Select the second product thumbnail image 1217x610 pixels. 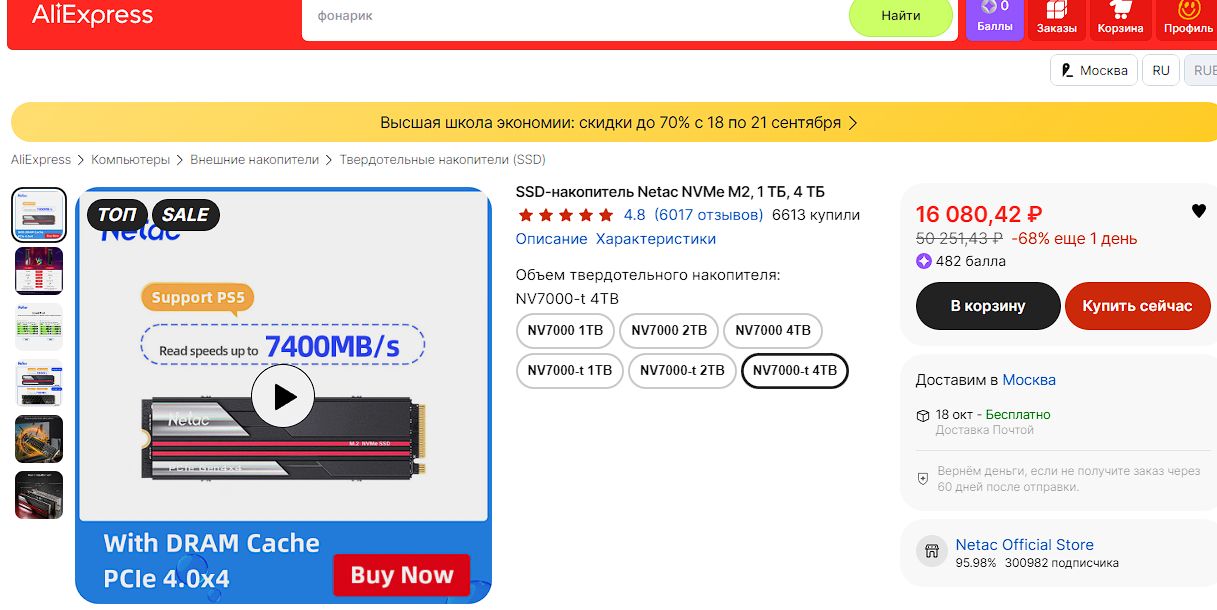coord(39,271)
